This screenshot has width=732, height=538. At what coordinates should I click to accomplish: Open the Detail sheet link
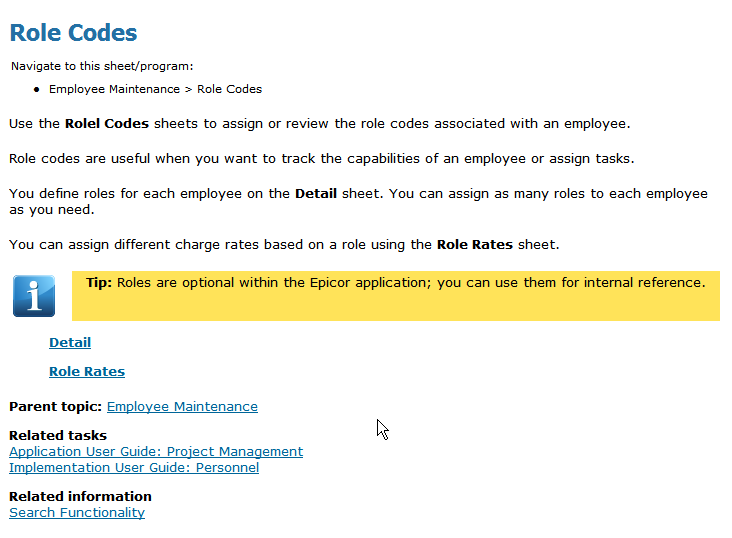(x=70, y=343)
